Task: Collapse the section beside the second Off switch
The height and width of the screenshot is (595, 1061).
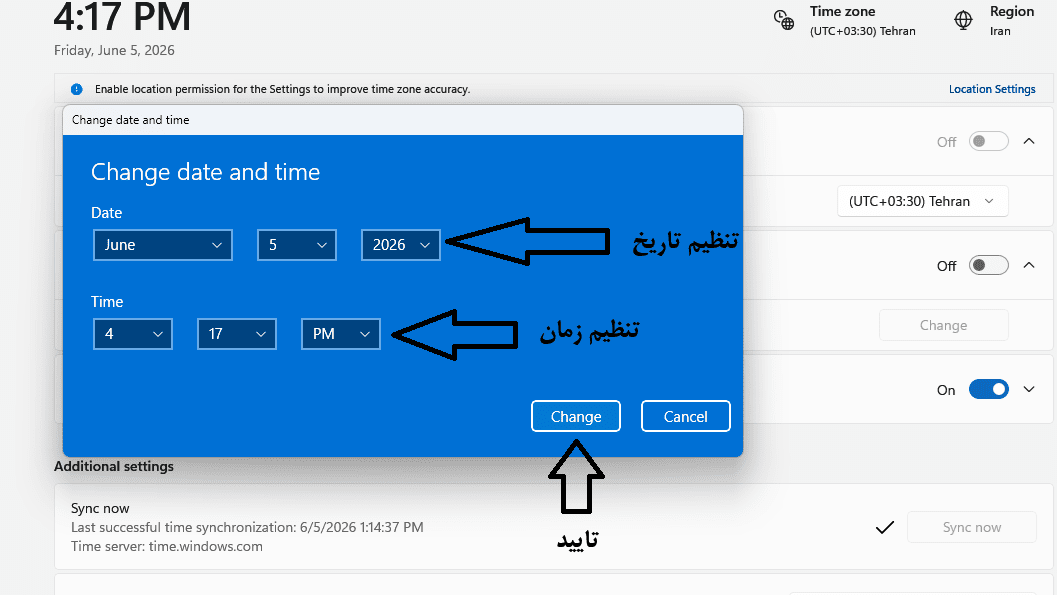Action: (1029, 265)
